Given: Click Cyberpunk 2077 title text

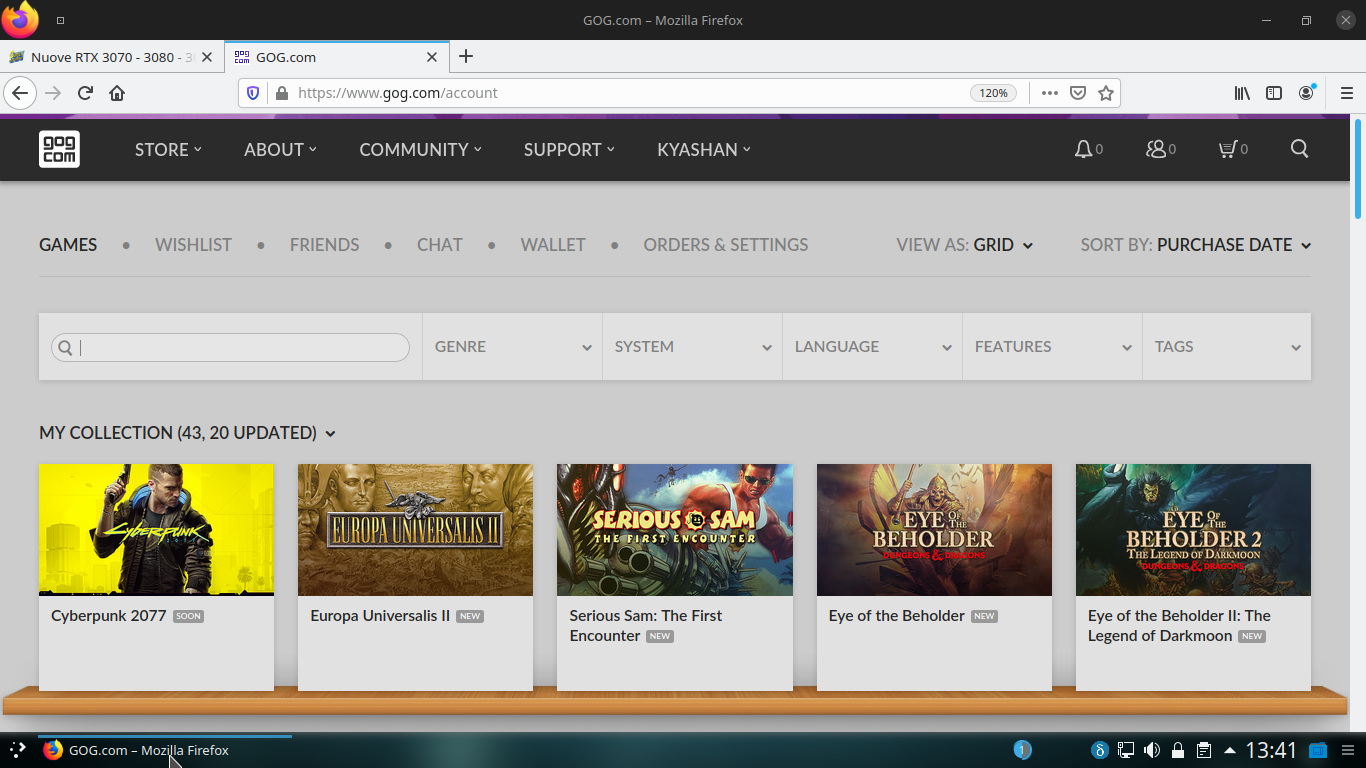Looking at the screenshot, I should (109, 616).
